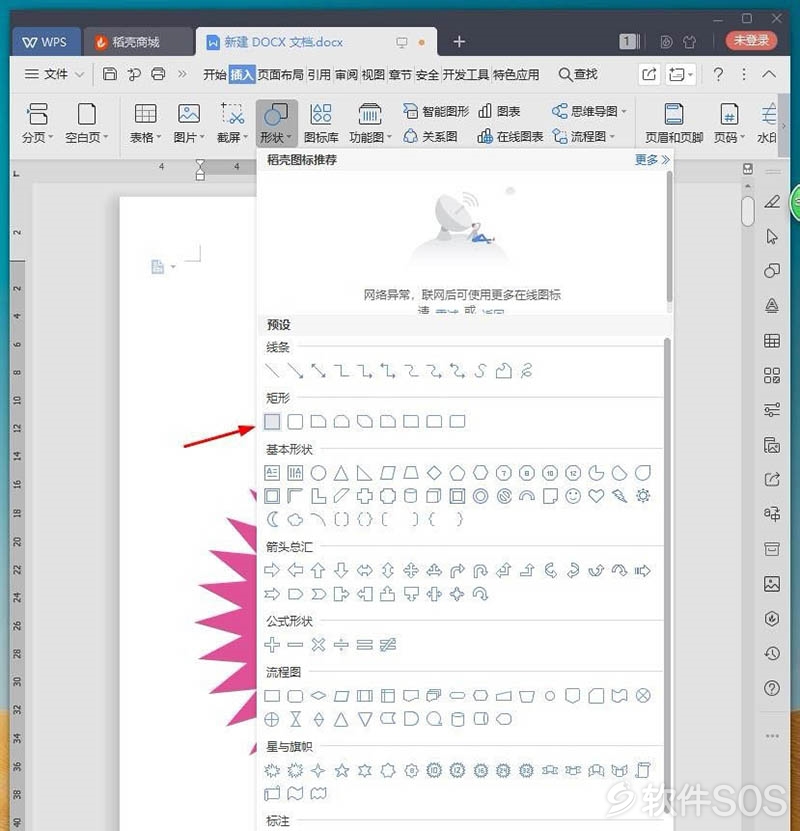This screenshot has width=800, height=831.
Task: Select the vertical scroll shape in 星与旗帜
Action: coord(643,770)
